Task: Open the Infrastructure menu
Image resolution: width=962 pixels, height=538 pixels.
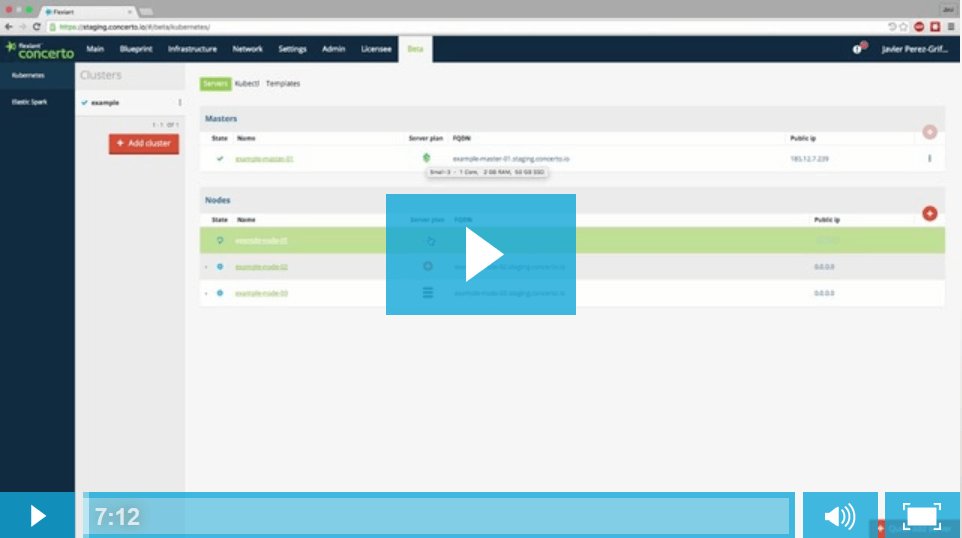Action: [x=192, y=49]
